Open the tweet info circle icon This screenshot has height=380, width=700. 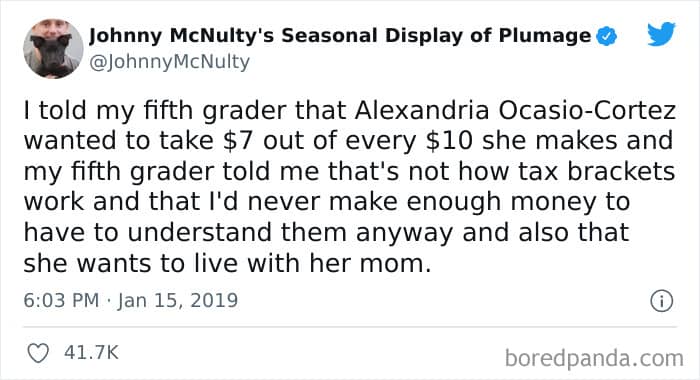[x=661, y=301]
